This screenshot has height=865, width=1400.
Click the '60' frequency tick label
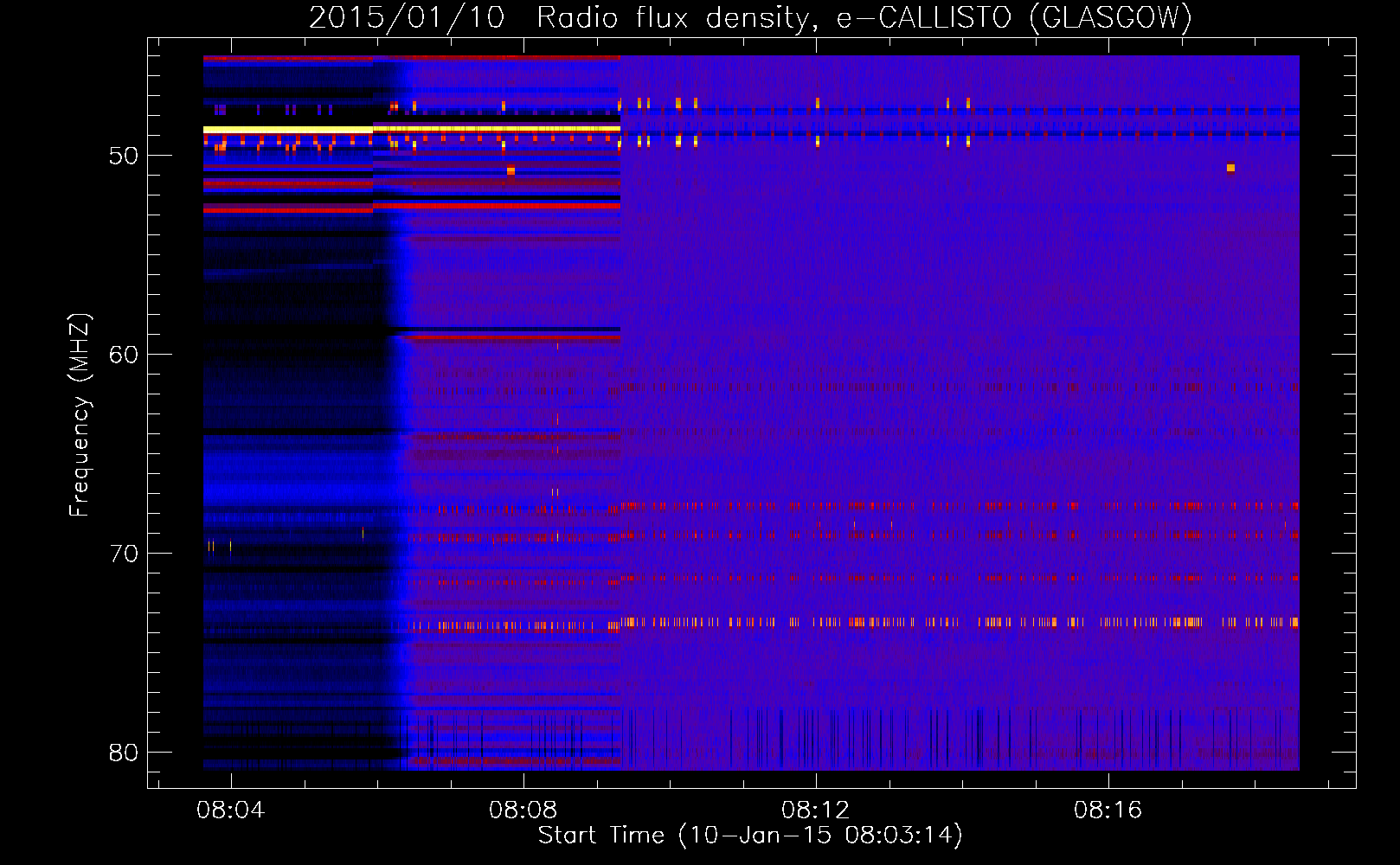coord(124,355)
